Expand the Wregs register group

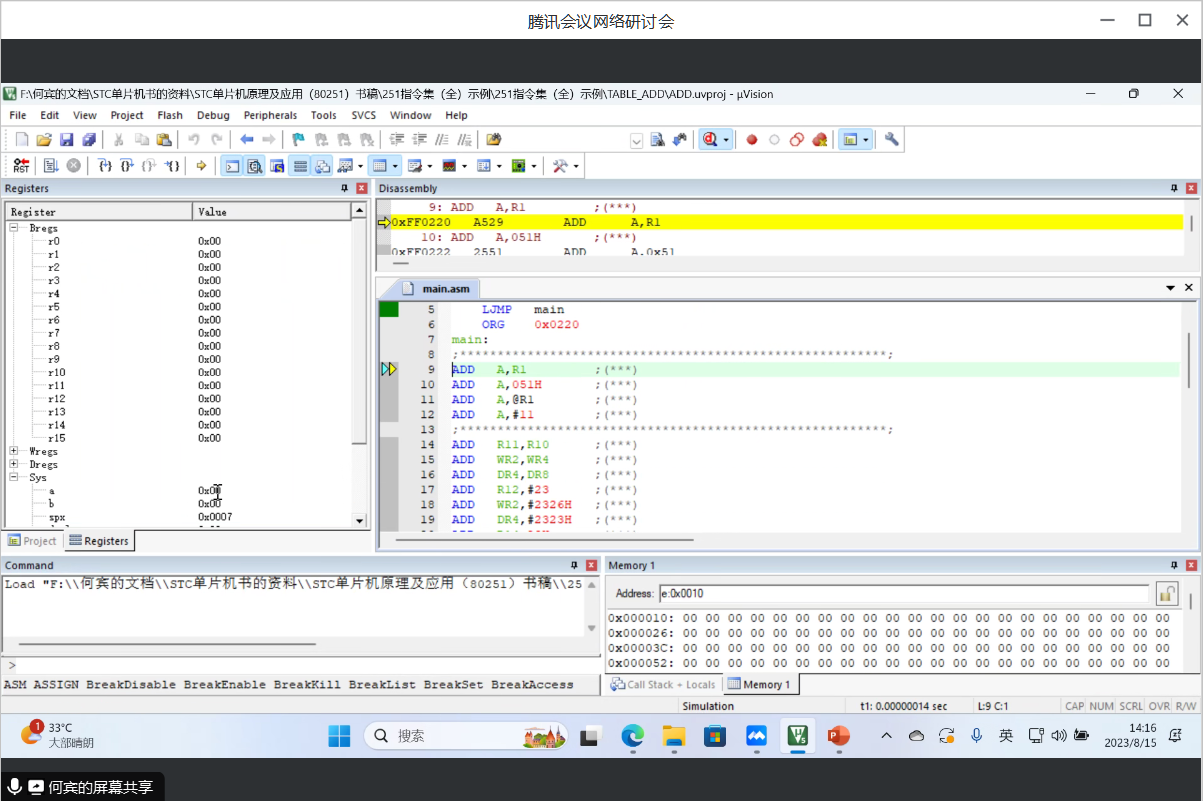pyautogui.click(x=14, y=452)
